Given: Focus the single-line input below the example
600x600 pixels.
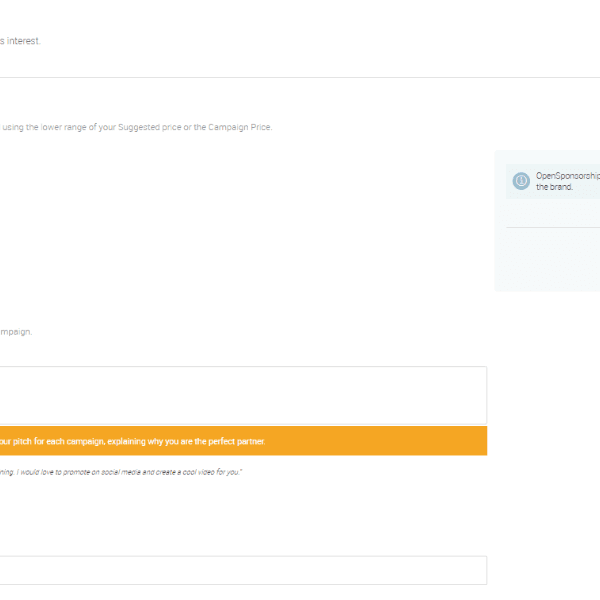Looking at the screenshot, I should pos(240,570).
